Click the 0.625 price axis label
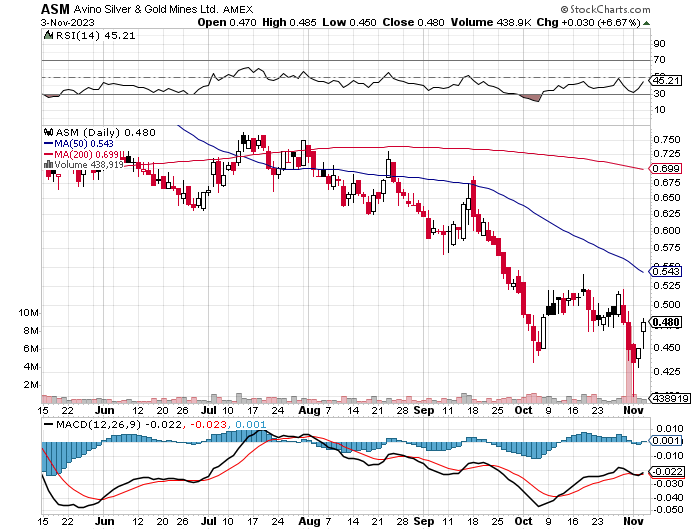The height and width of the screenshot is (530, 700). (667, 213)
